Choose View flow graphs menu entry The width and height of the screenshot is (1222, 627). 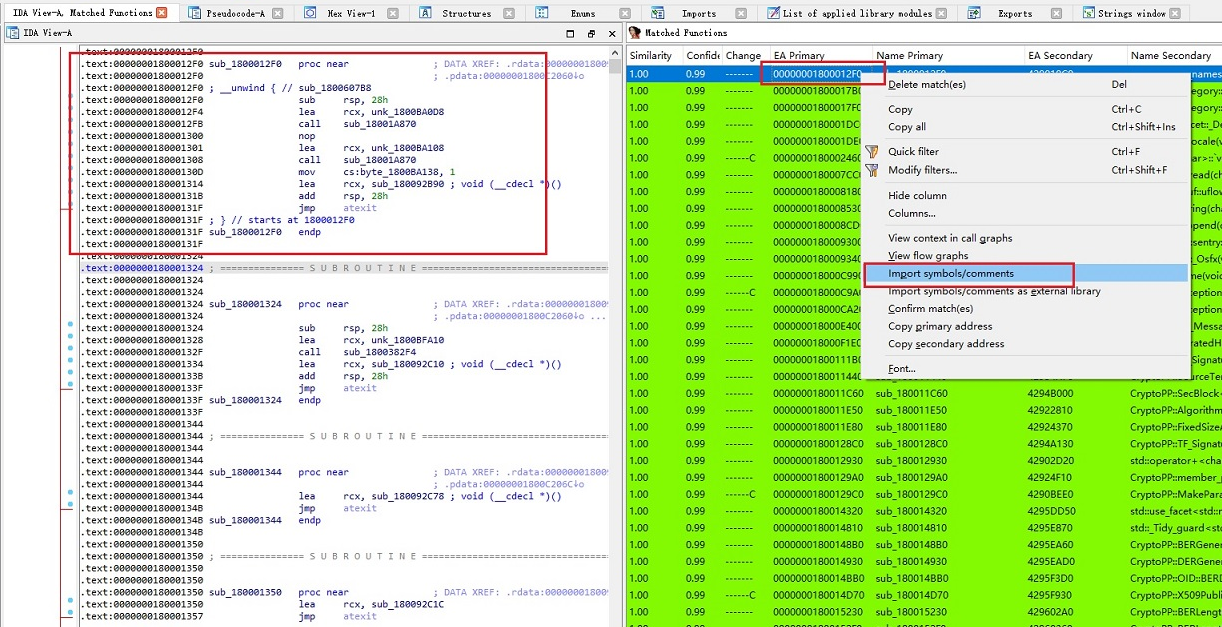click(927, 256)
